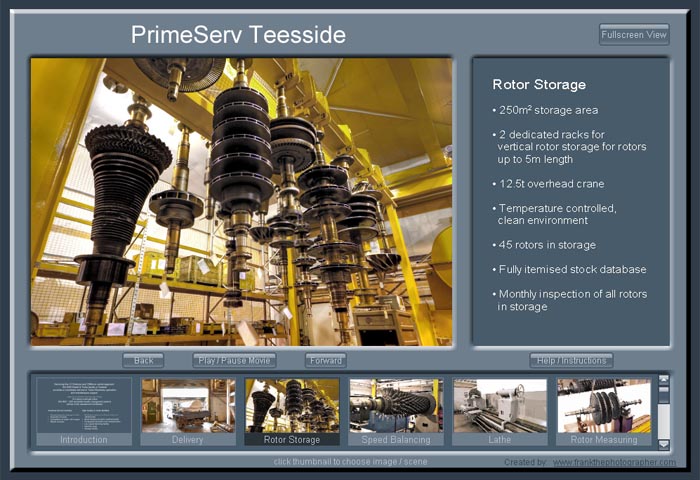Open Help / Instructions
This screenshot has height=480, width=700.
click(571, 360)
